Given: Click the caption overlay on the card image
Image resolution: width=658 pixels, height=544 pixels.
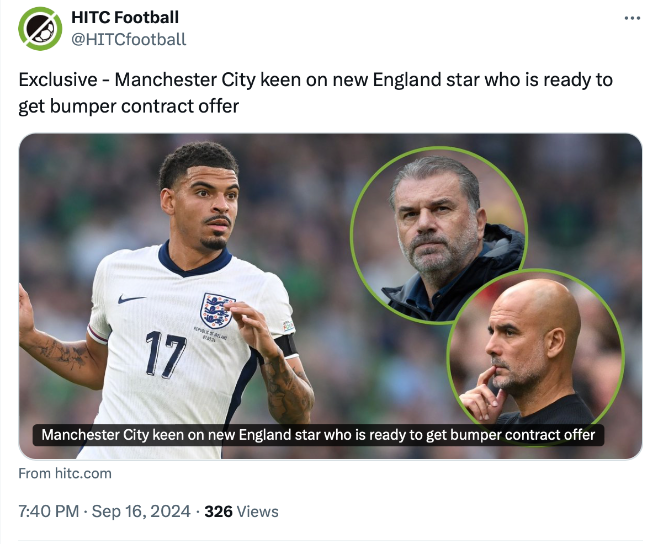Looking at the screenshot, I should tap(318, 435).
